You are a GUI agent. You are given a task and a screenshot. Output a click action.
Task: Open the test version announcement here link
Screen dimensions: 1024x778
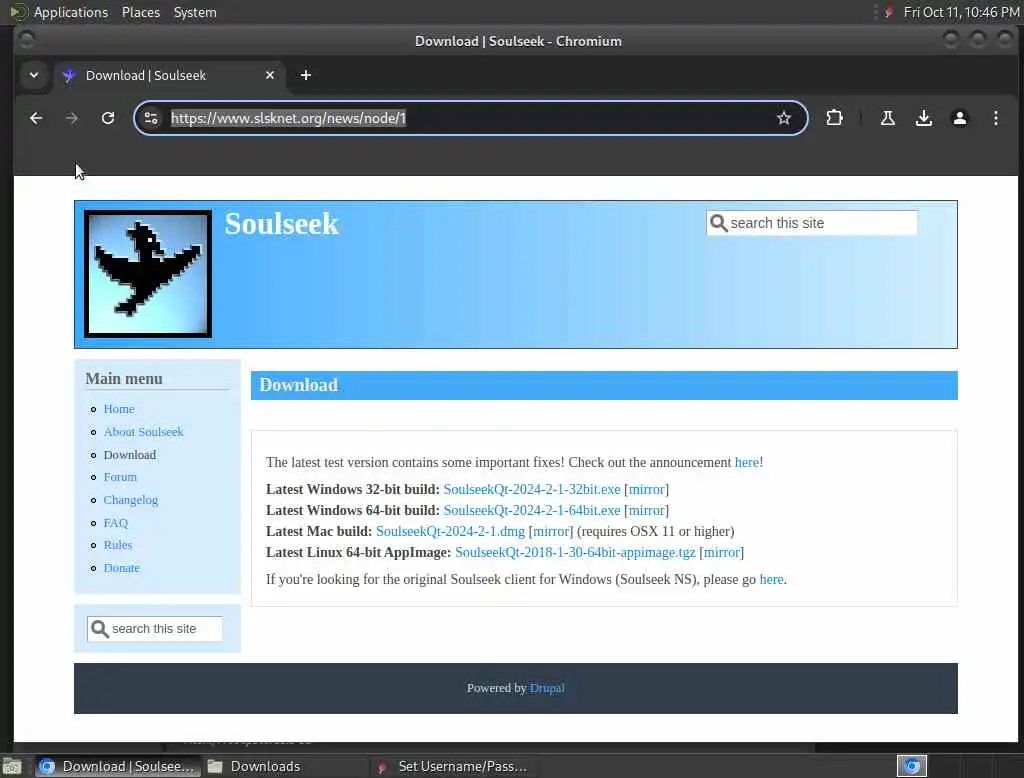pyautogui.click(x=746, y=462)
